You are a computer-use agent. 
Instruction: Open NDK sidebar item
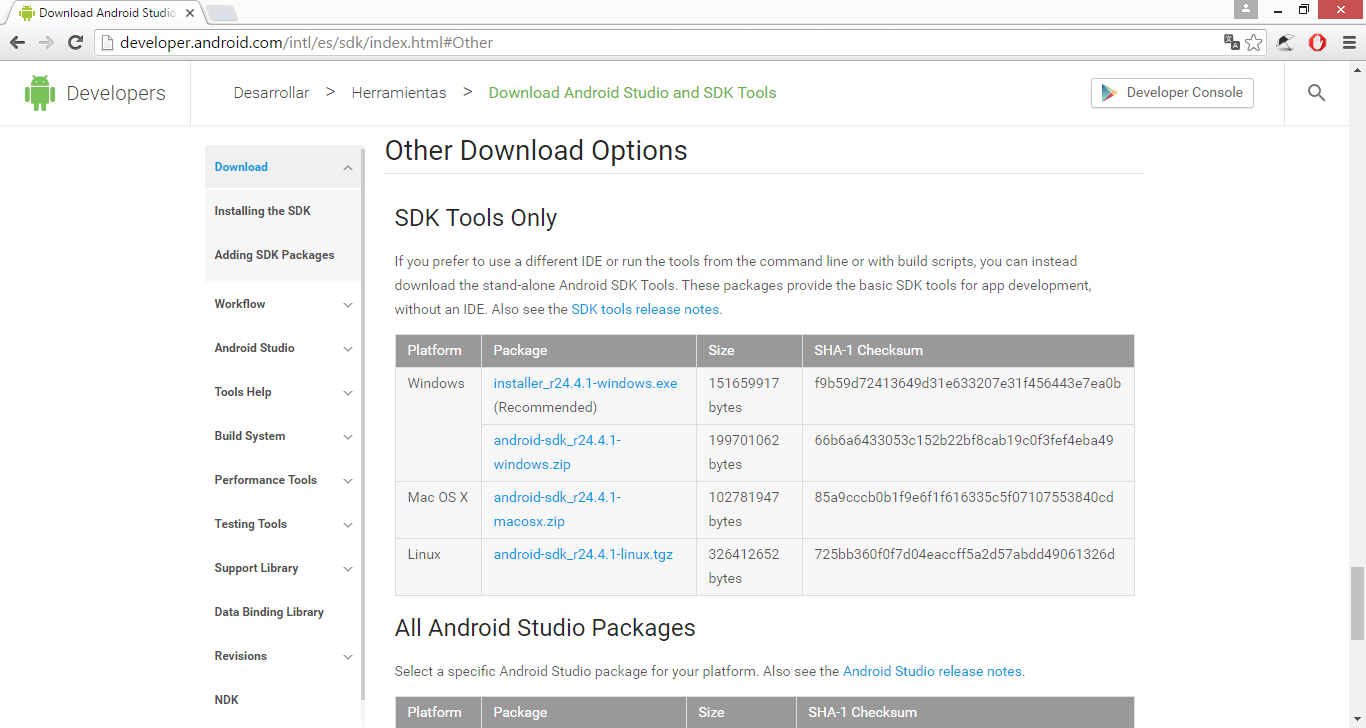pyautogui.click(x=226, y=700)
